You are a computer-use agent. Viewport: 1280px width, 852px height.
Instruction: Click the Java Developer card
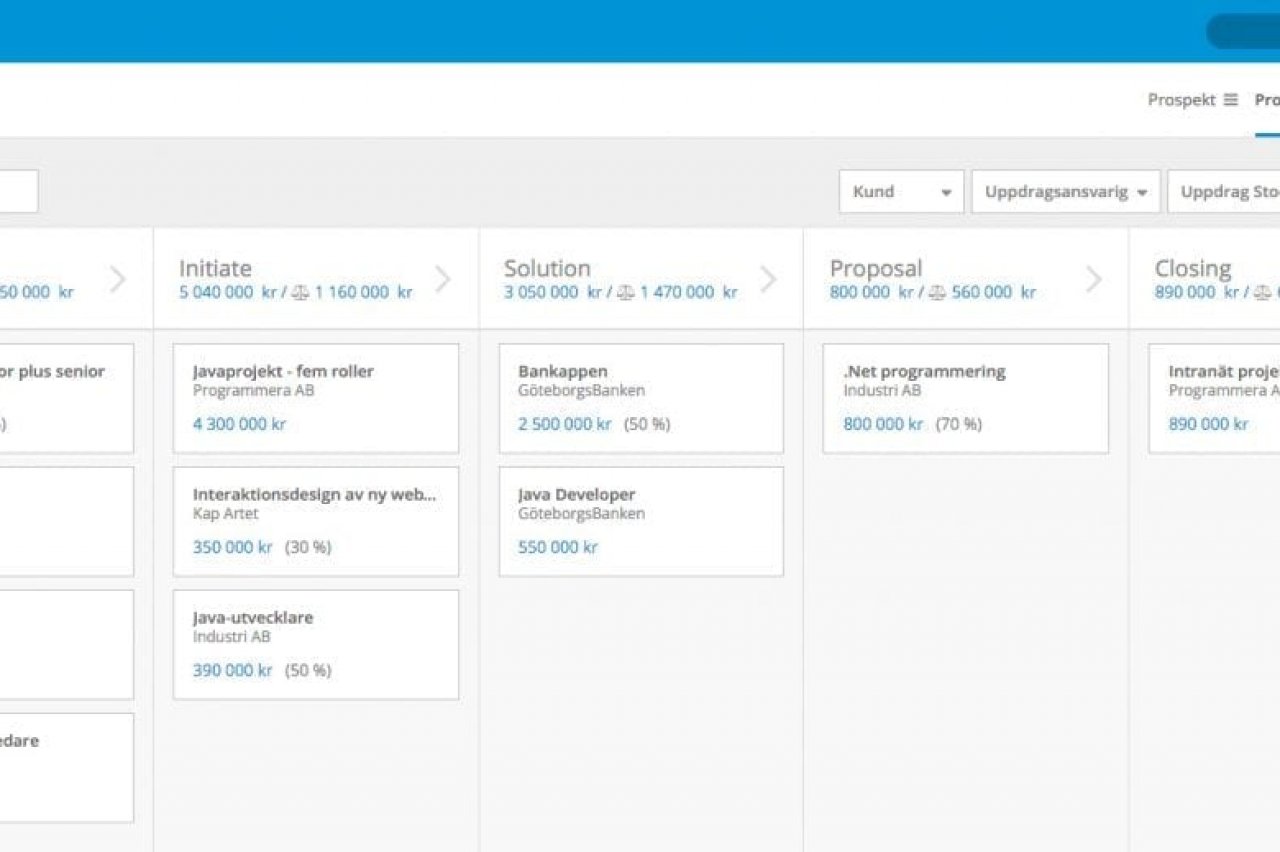coord(641,521)
